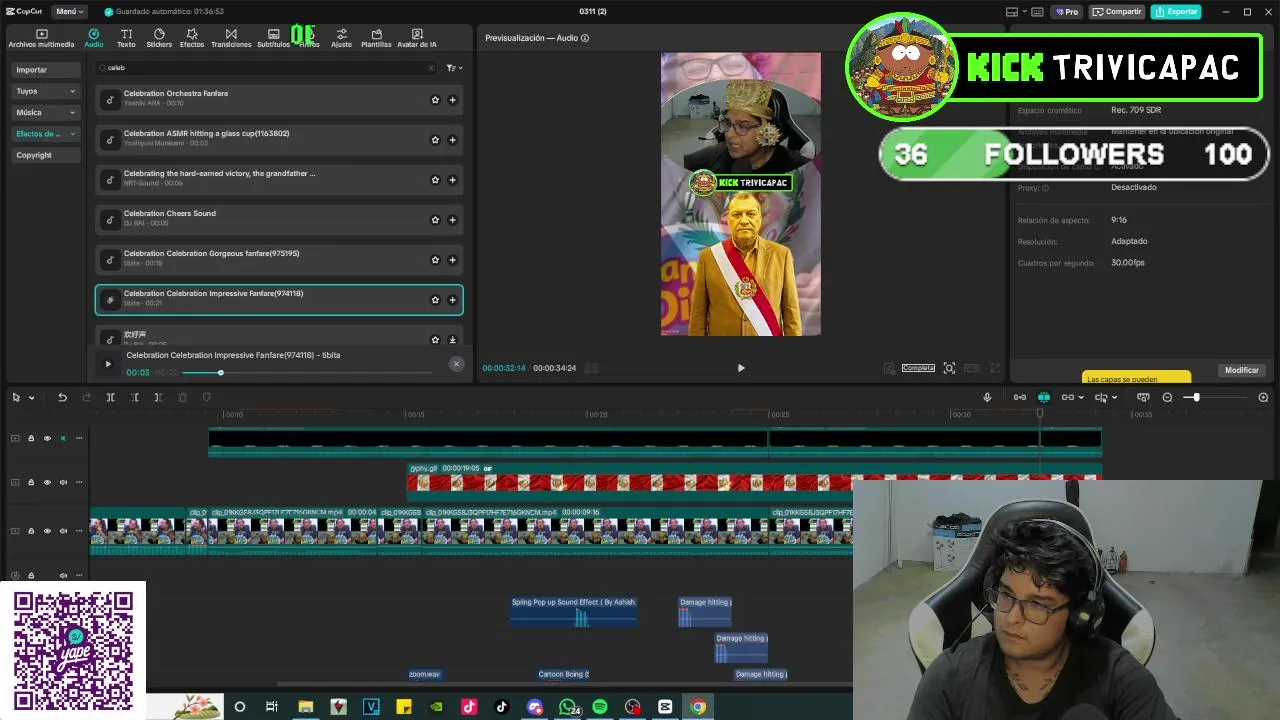Play the preview video
1280x720 pixels.
point(741,368)
